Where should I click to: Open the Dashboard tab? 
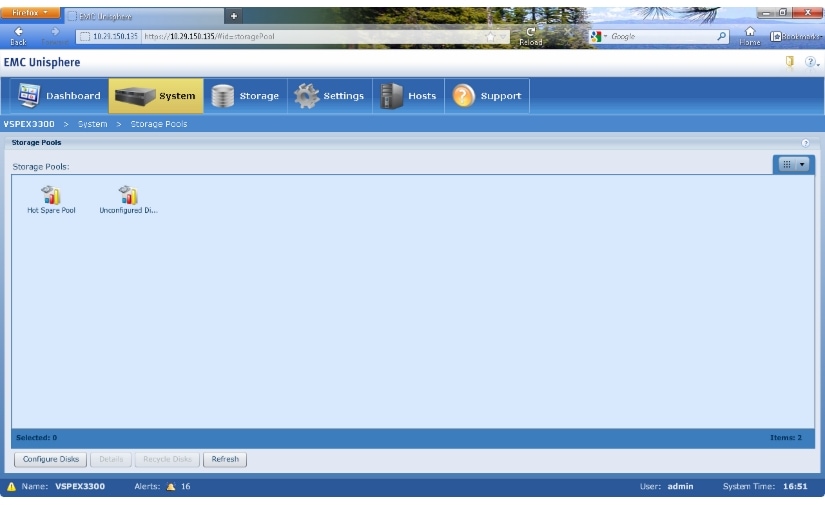tap(59, 96)
